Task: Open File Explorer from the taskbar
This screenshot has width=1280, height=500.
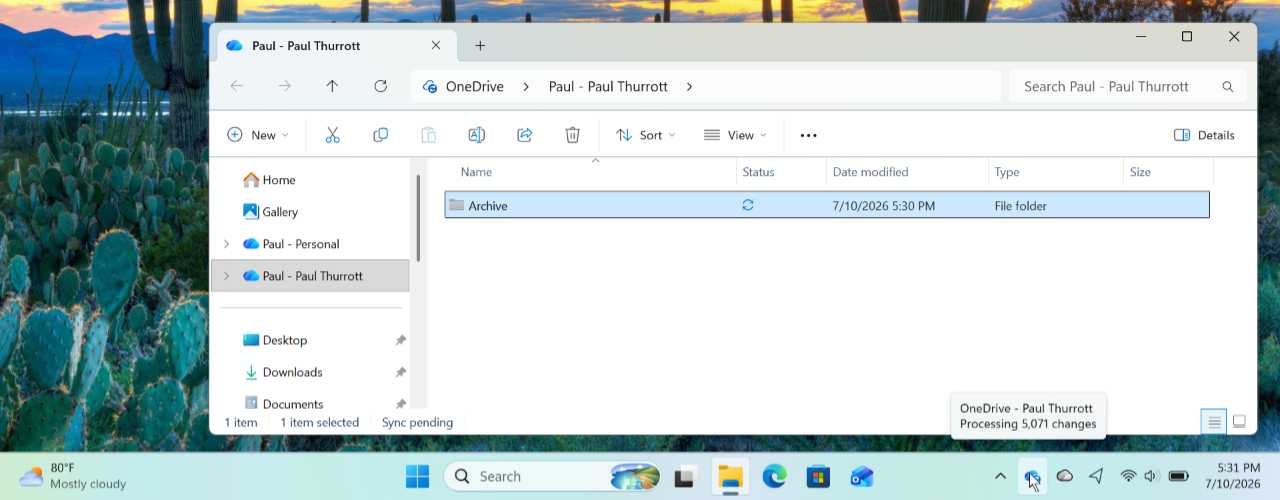Action: (x=730, y=477)
